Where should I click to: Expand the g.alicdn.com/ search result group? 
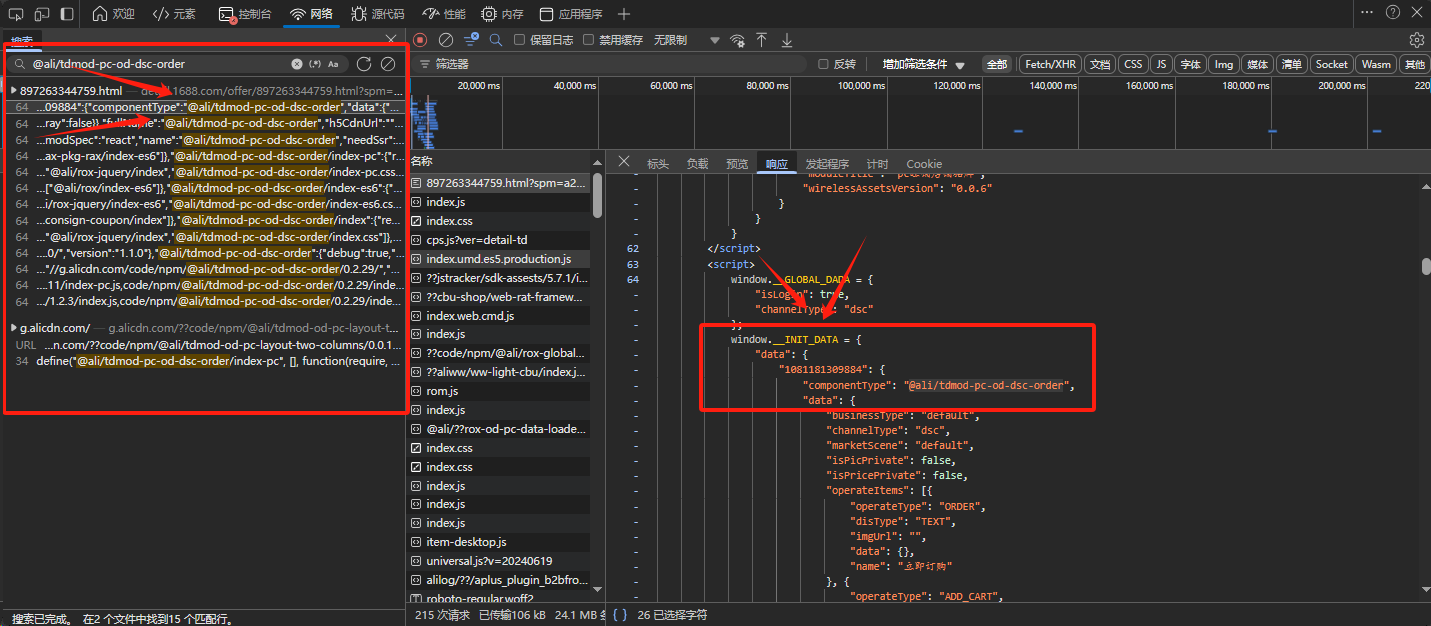click(x=13, y=328)
